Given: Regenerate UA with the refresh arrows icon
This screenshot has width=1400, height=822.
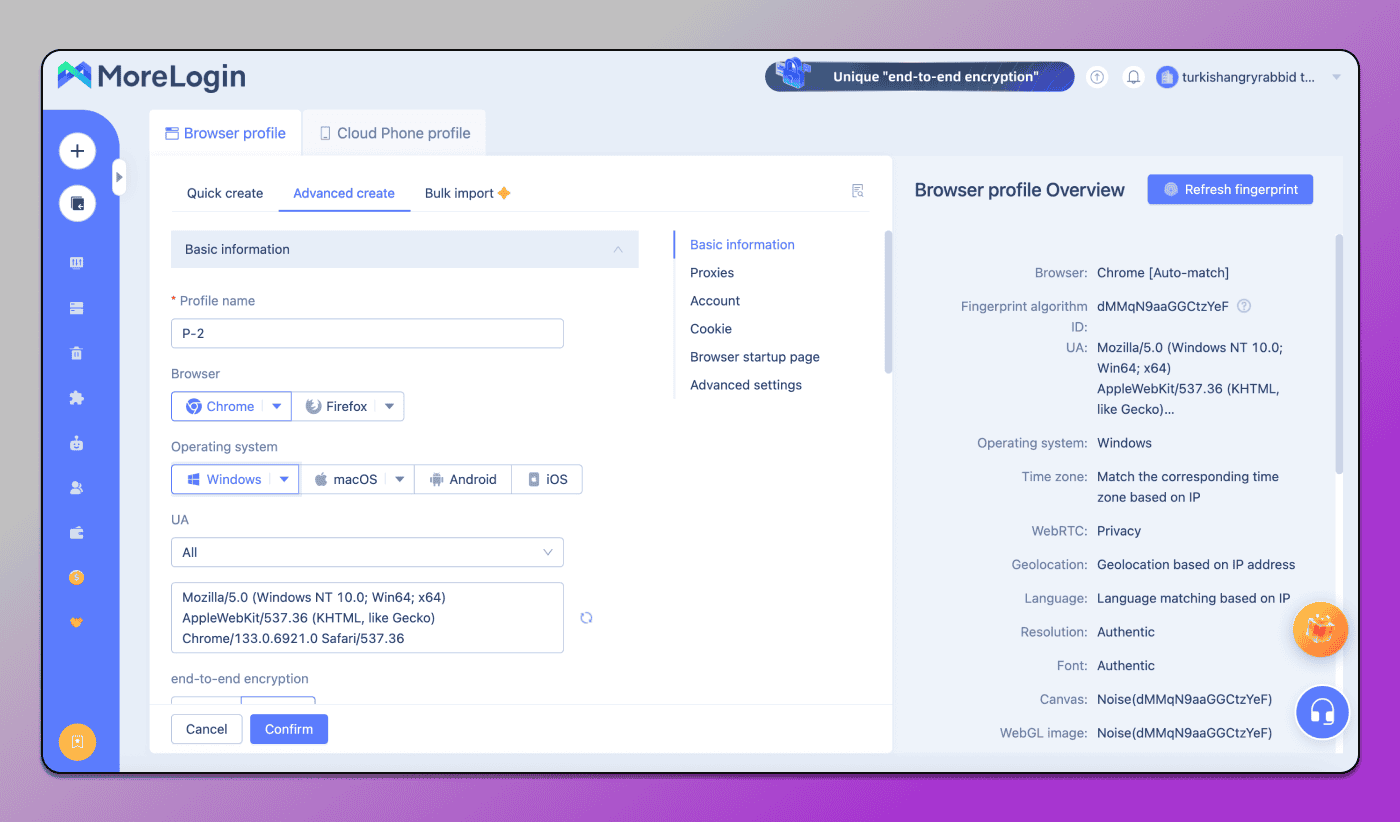Looking at the screenshot, I should [586, 618].
